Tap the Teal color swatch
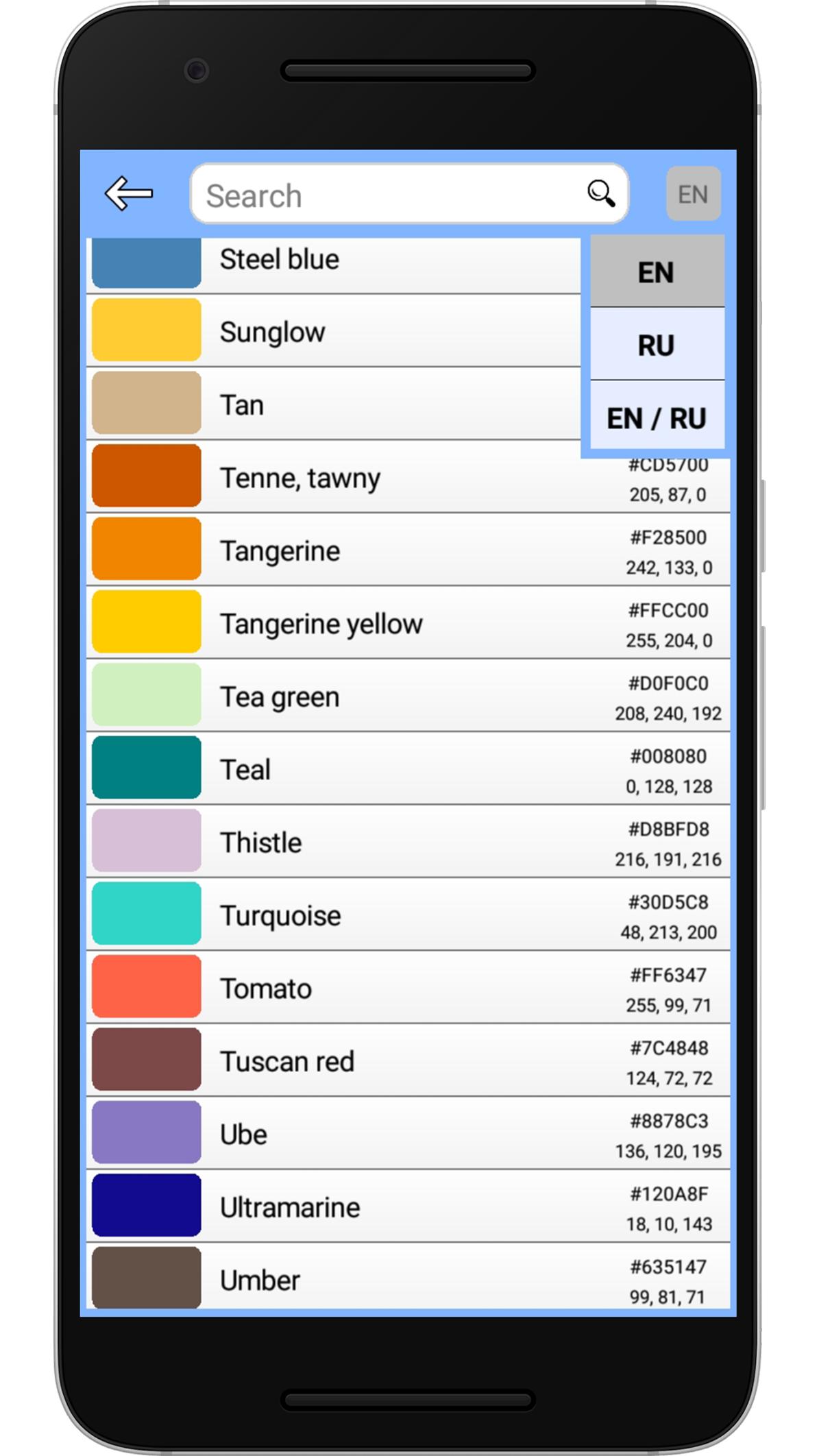 (147, 768)
